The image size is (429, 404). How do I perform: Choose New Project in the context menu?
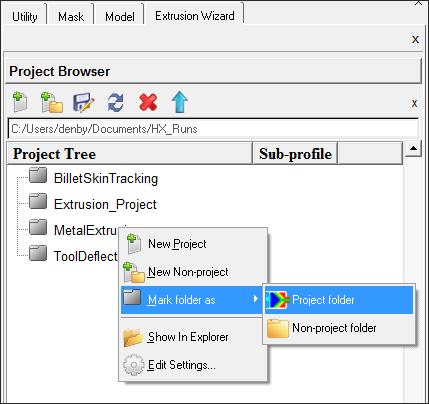pyautogui.click(x=194, y=244)
